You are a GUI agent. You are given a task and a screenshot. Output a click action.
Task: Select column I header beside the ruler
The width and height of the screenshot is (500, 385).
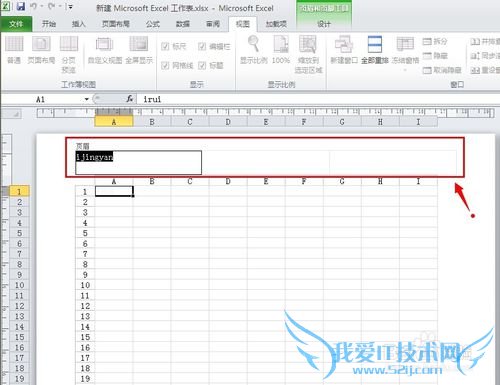coord(418,122)
